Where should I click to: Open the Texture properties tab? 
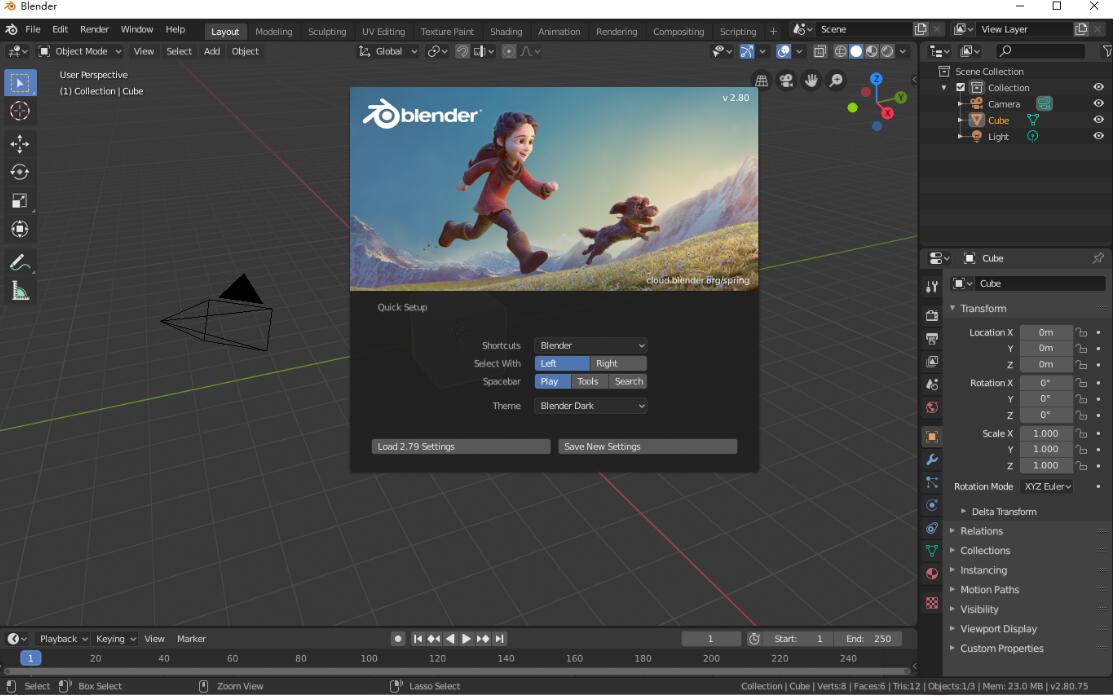tap(932, 603)
